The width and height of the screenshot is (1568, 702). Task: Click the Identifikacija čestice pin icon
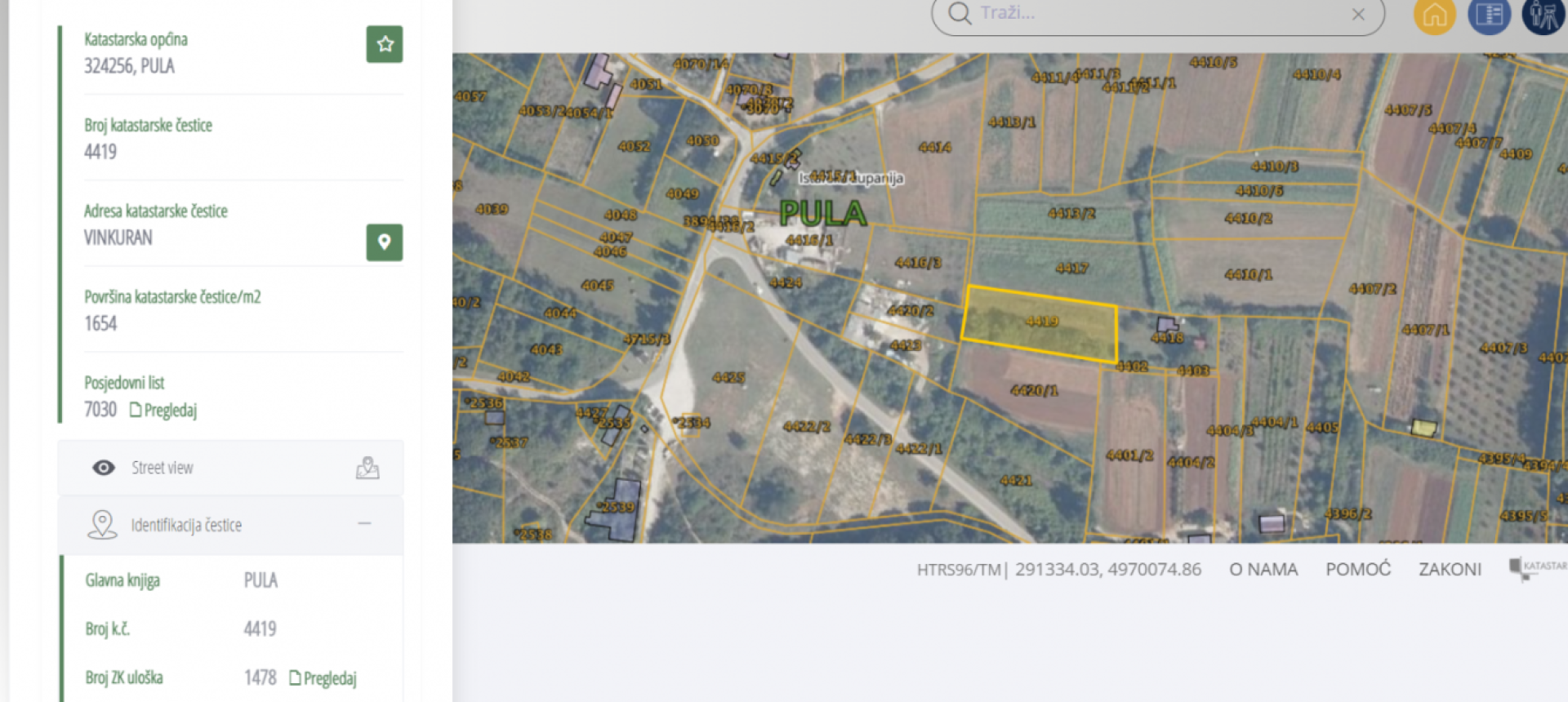pyautogui.click(x=102, y=525)
